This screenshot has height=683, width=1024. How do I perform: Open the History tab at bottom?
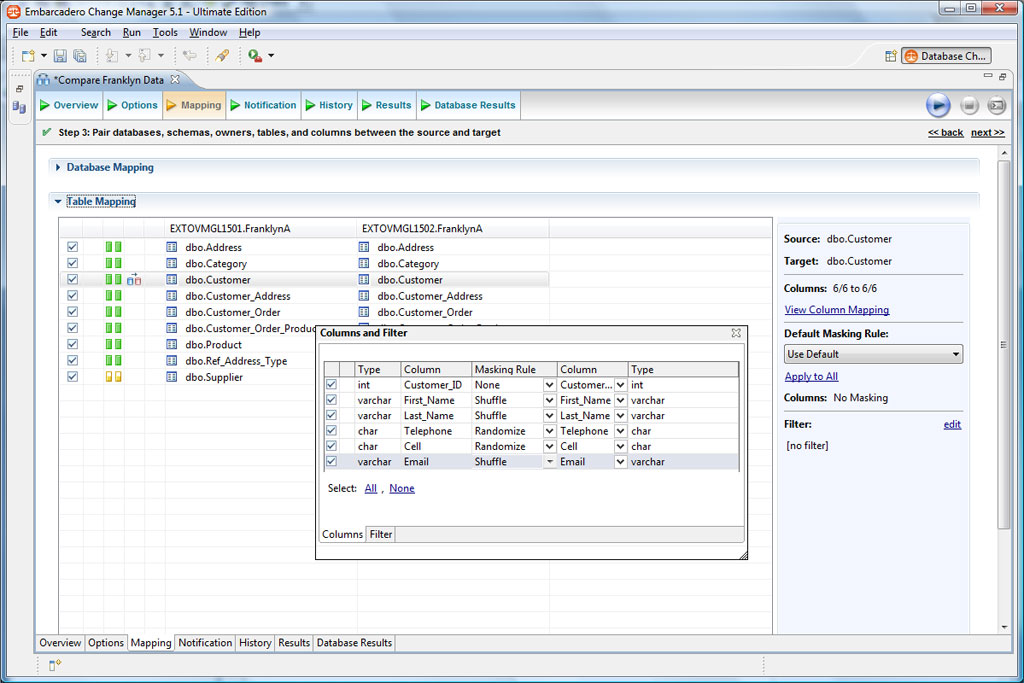point(255,643)
